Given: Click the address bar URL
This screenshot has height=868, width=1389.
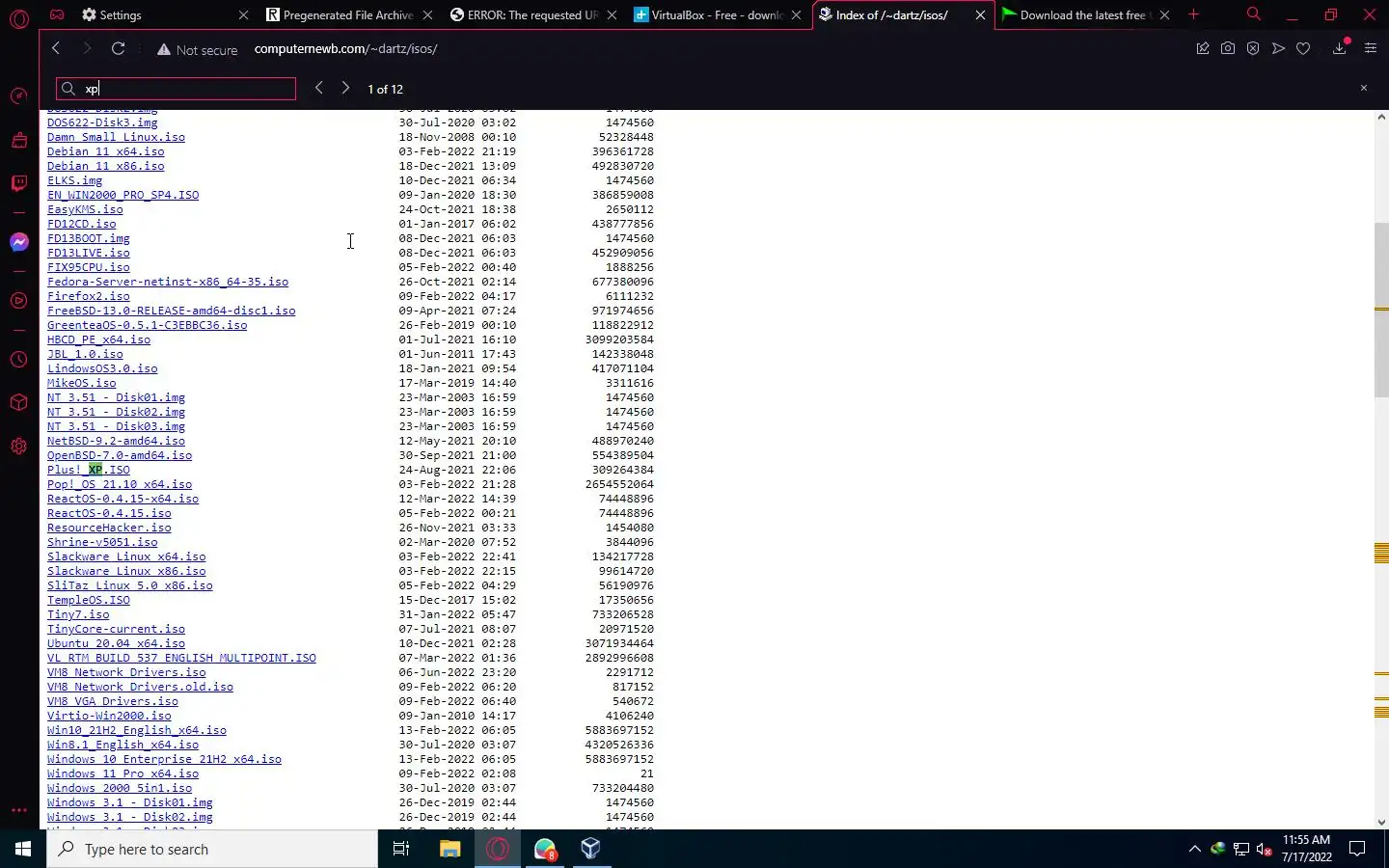Looking at the screenshot, I should (x=345, y=48).
